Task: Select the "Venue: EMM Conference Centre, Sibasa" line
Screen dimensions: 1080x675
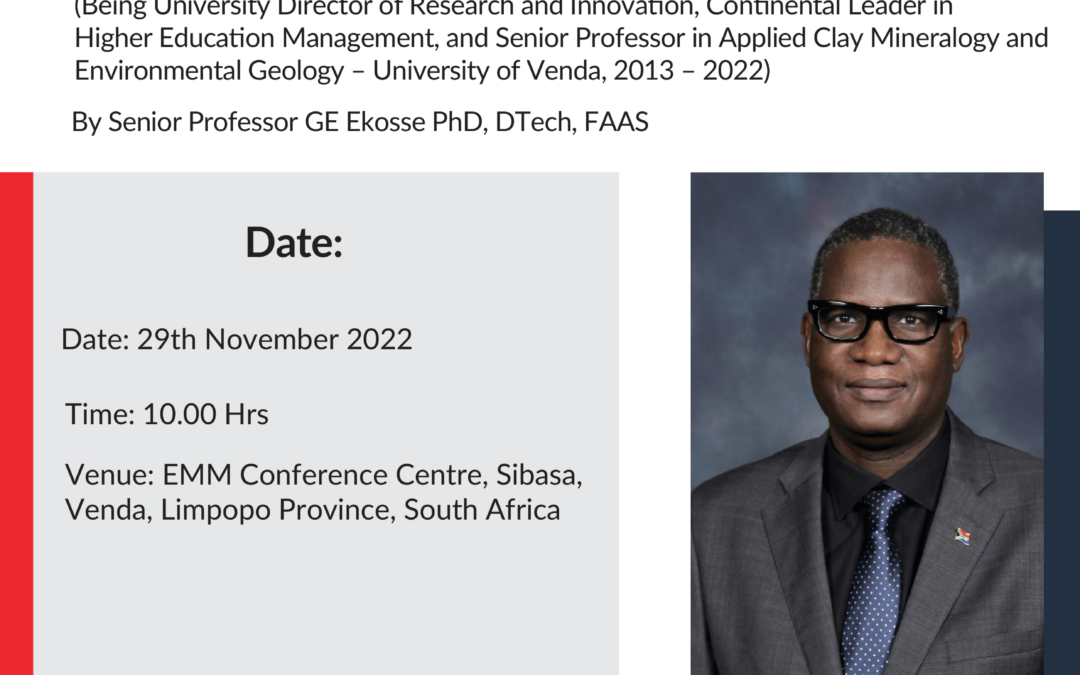Action: 324,475
